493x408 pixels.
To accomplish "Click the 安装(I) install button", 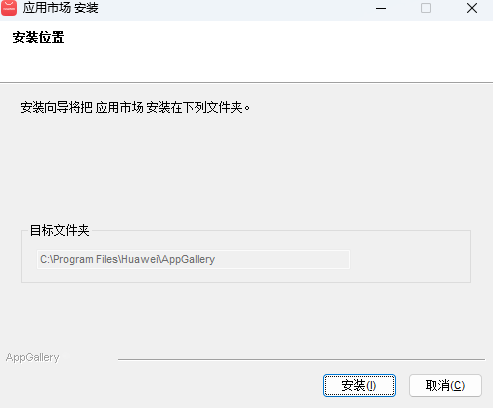I will click(x=359, y=385).
